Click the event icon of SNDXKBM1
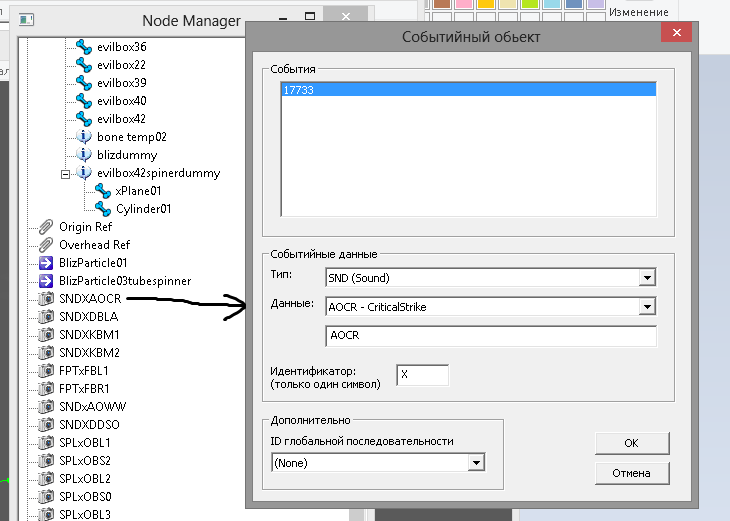The width and height of the screenshot is (730, 521). coord(46,335)
